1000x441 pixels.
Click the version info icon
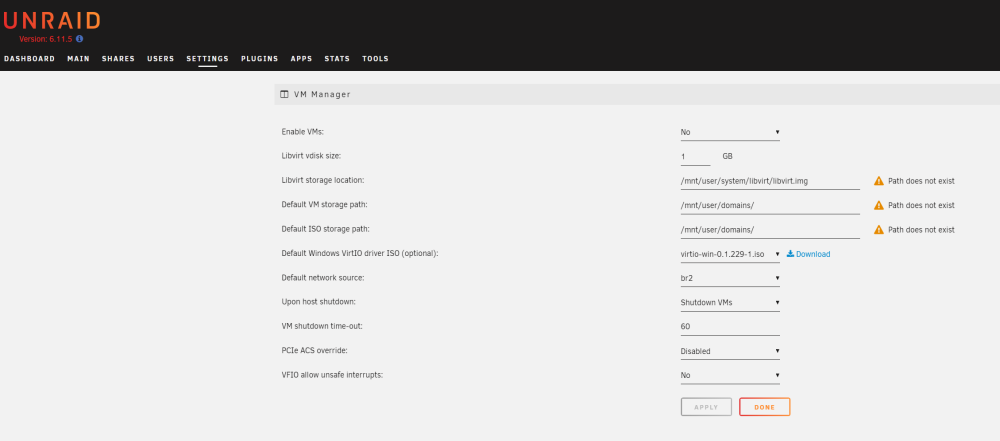pyautogui.click(x=80, y=39)
